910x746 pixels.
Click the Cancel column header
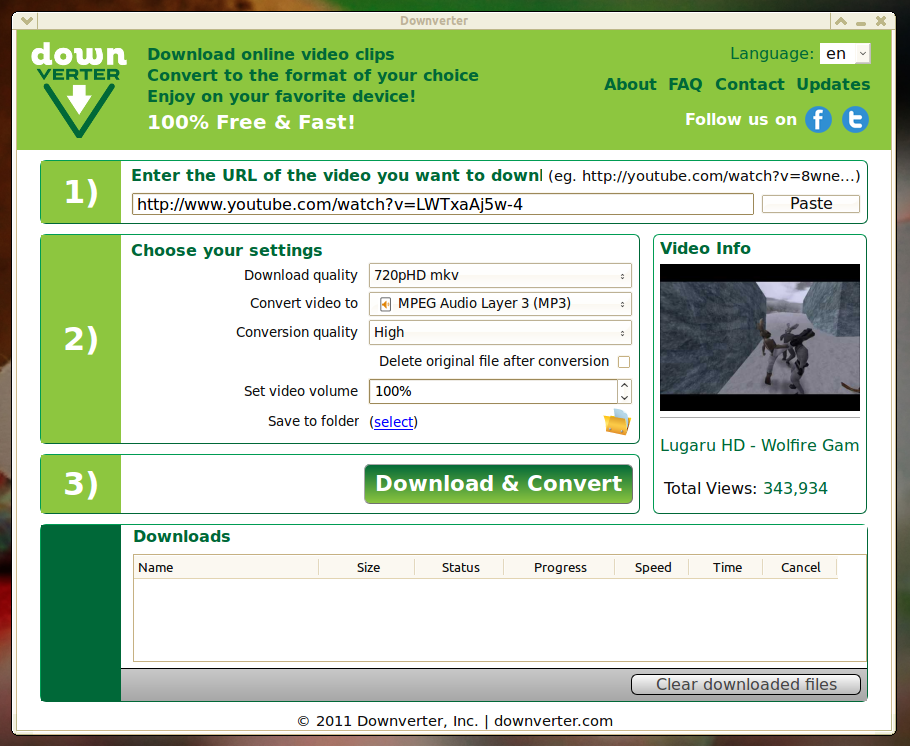800,567
